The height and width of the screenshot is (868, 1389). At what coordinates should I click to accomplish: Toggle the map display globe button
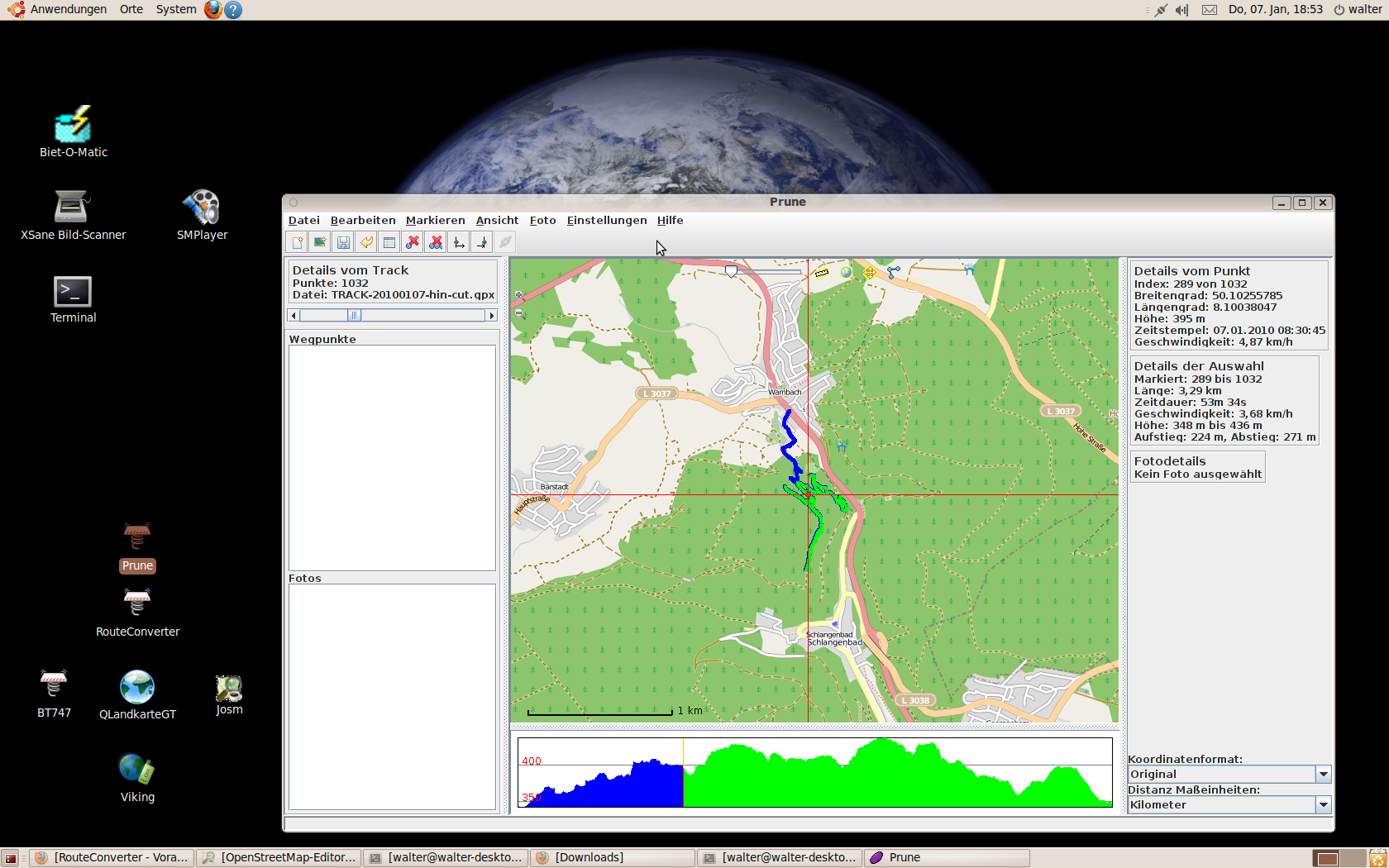(x=845, y=272)
